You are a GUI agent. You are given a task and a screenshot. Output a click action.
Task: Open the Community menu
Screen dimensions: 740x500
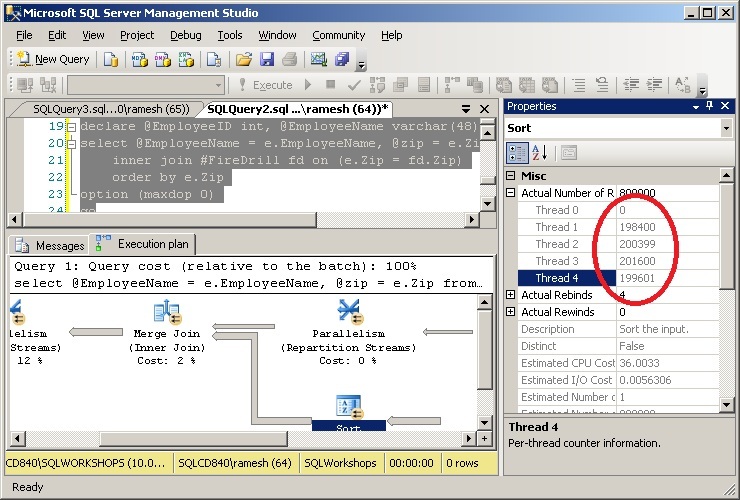[x=338, y=35]
